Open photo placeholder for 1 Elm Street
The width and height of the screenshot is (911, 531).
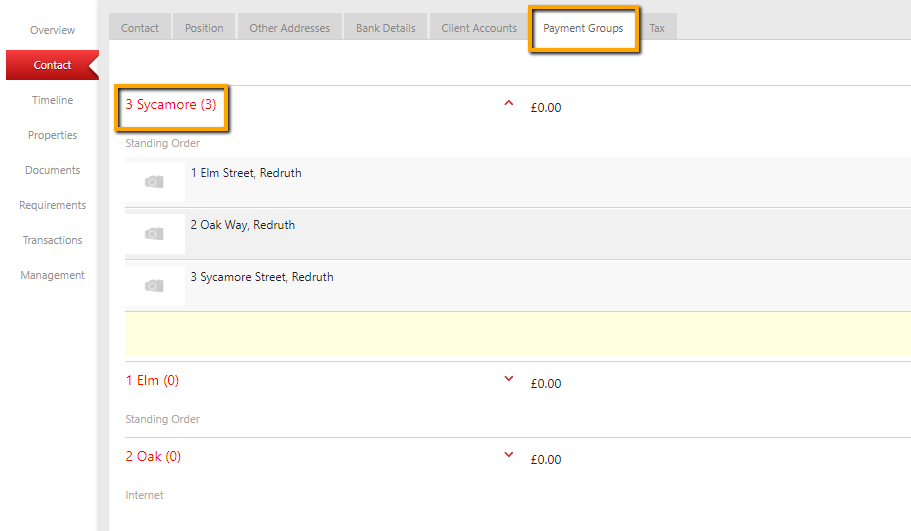(x=155, y=182)
